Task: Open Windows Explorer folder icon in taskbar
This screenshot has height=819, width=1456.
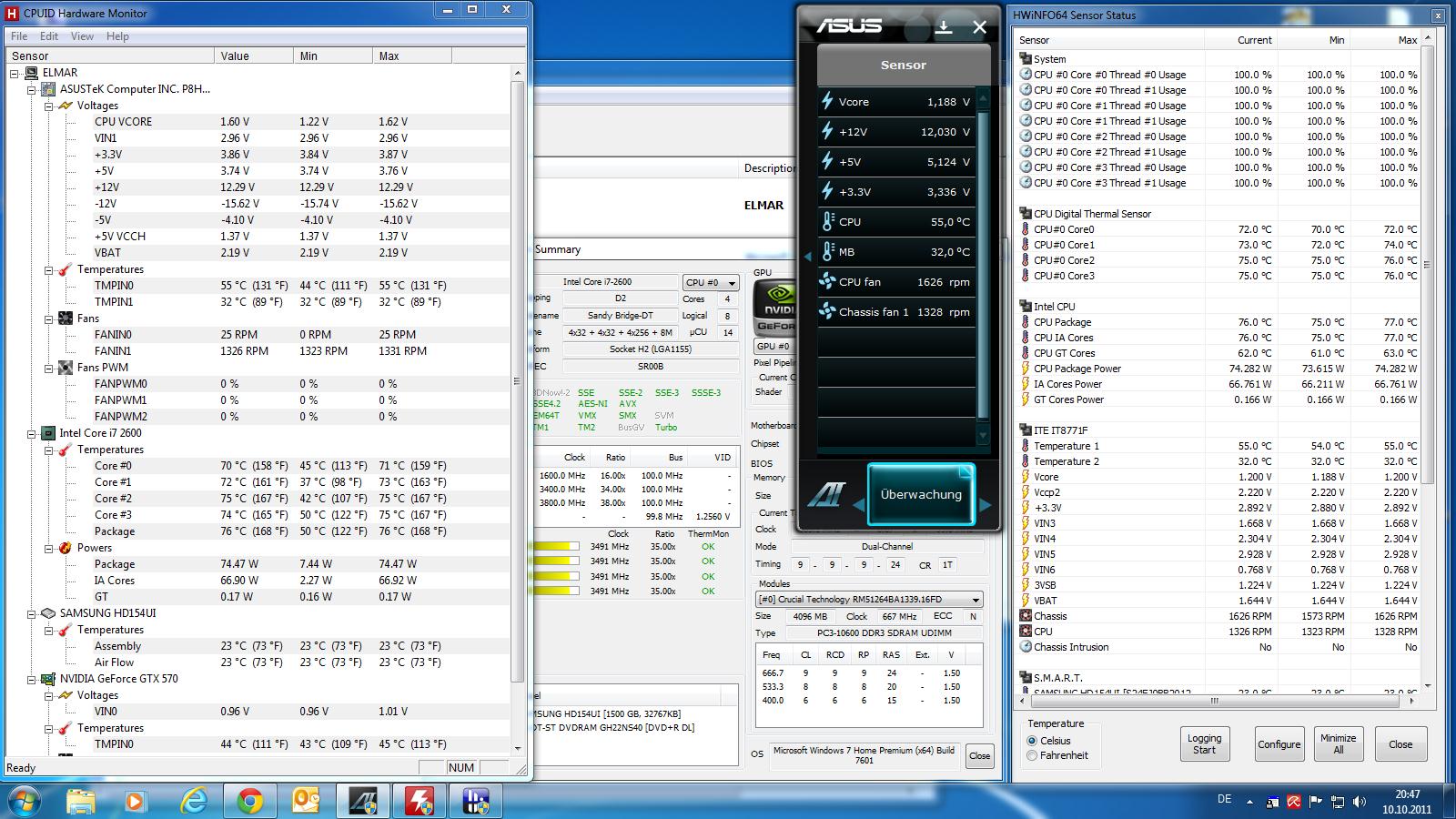Action: [81, 801]
